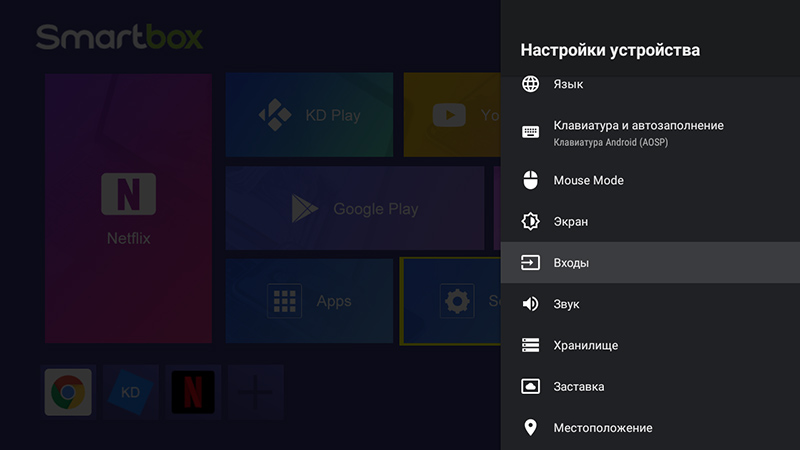800x450 pixels.
Task: Launch Chrome from the shortcut bar
Action: click(68, 392)
